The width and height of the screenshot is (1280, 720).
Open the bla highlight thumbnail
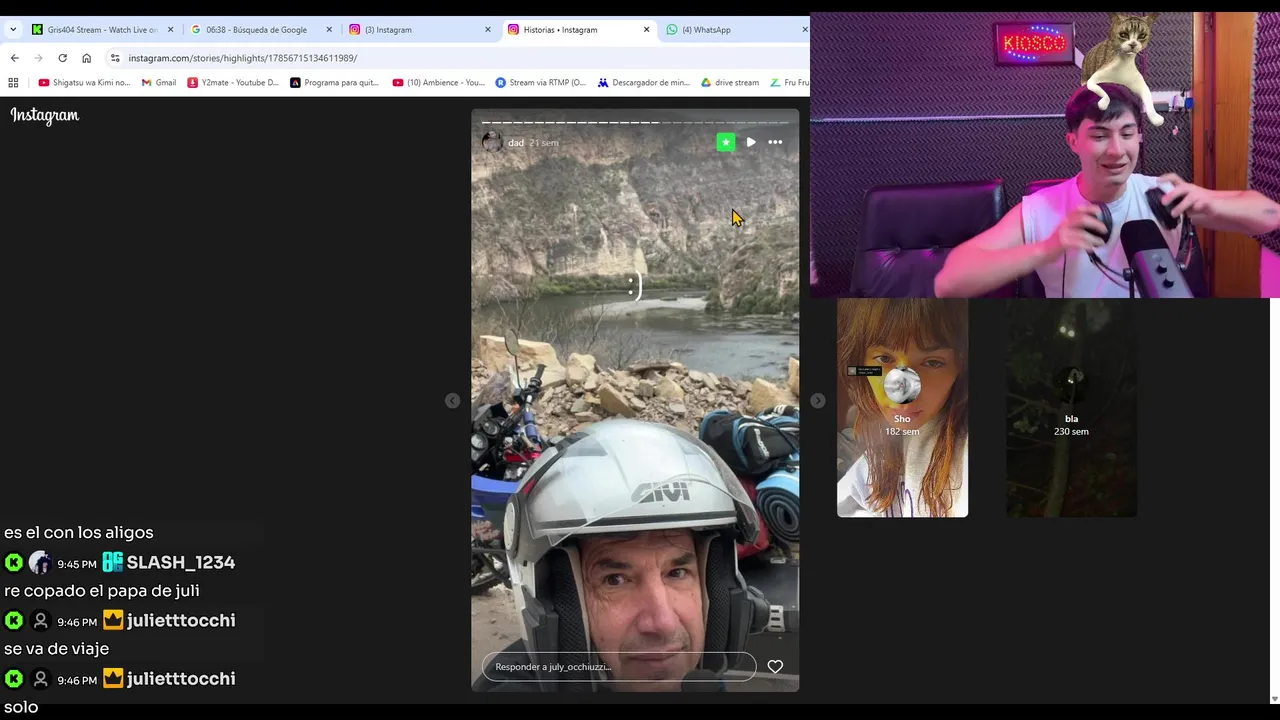pyautogui.click(x=1071, y=408)
